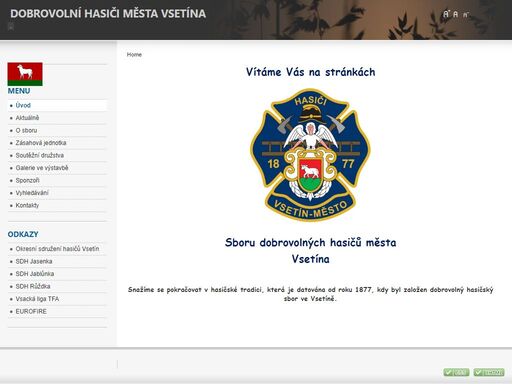
Task: Open the Vyhledávání search page
Action: [x=32, y=193]
